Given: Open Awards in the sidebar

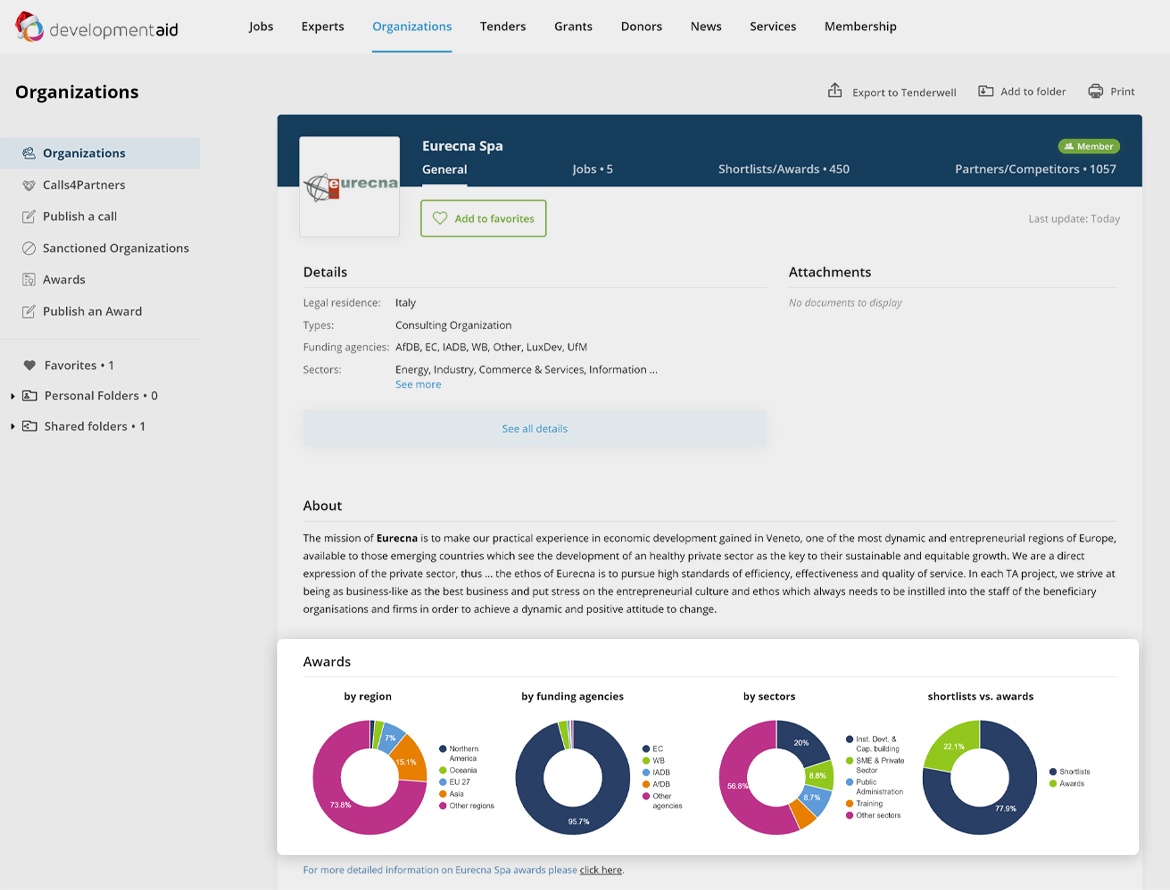Looking at the screenshot, I should coord(64,280).
